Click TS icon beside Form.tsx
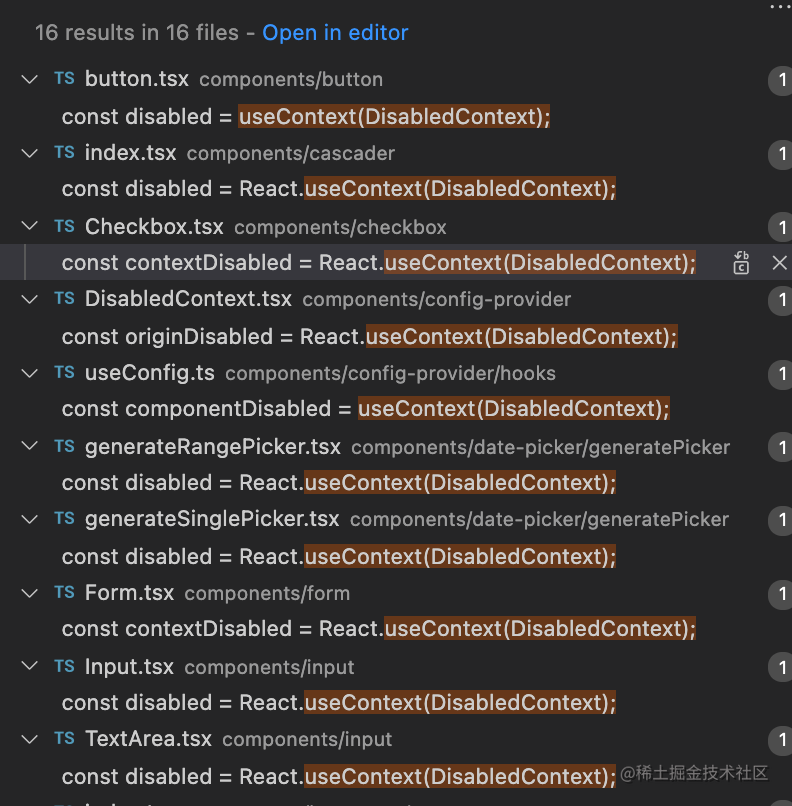Viewport: 792px width, 806px height. click(64, 593)
